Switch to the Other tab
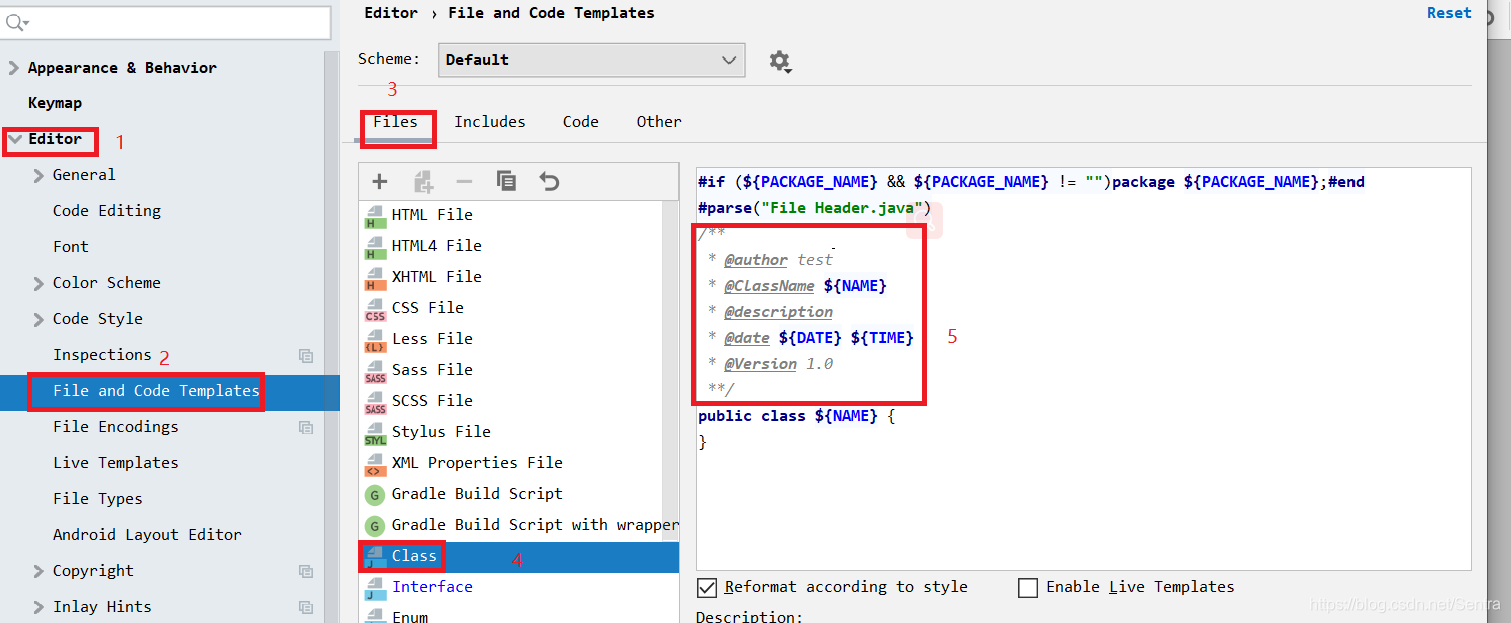 pos(659,122)
